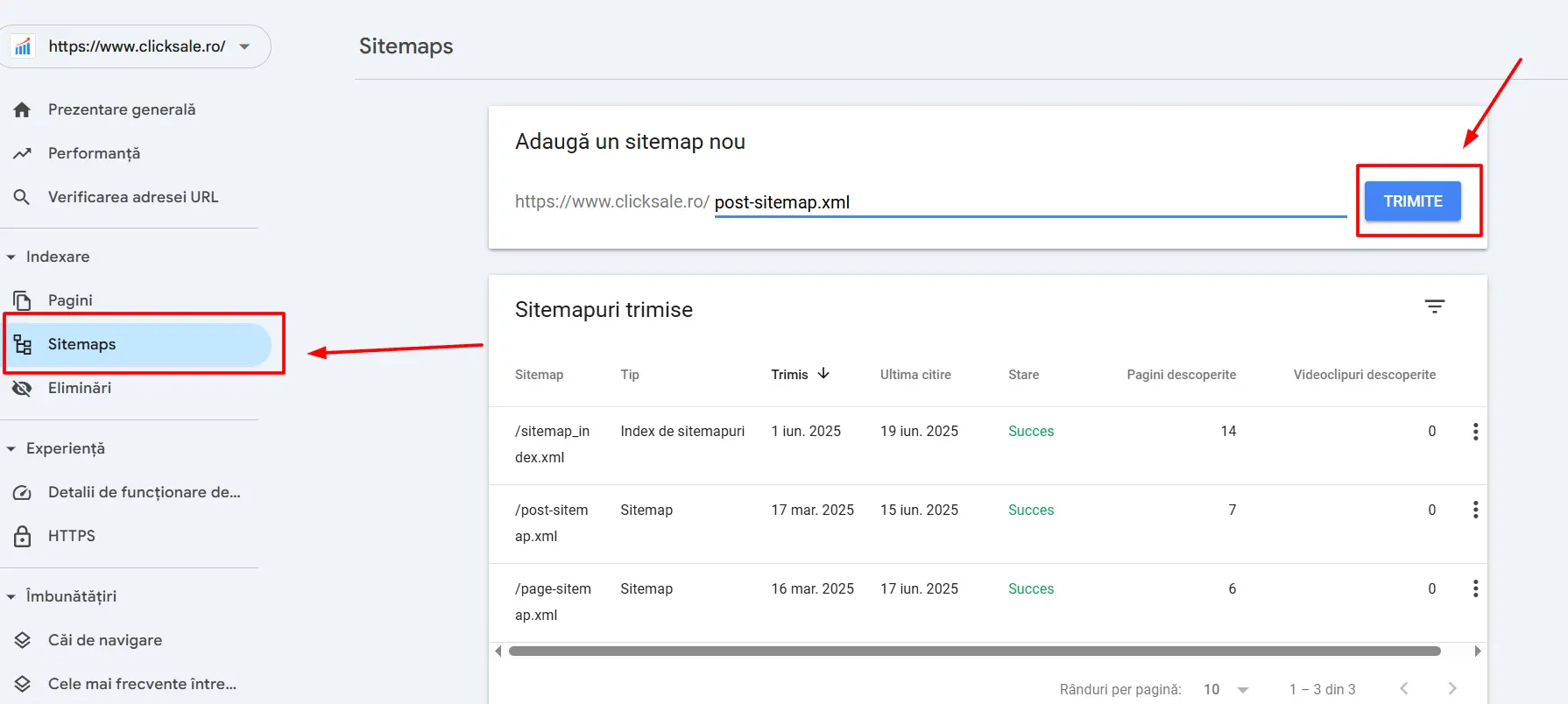Viewport: 1568px width, 704px height.
Task: Collapse the Indexare section
Action: (11, 257)
